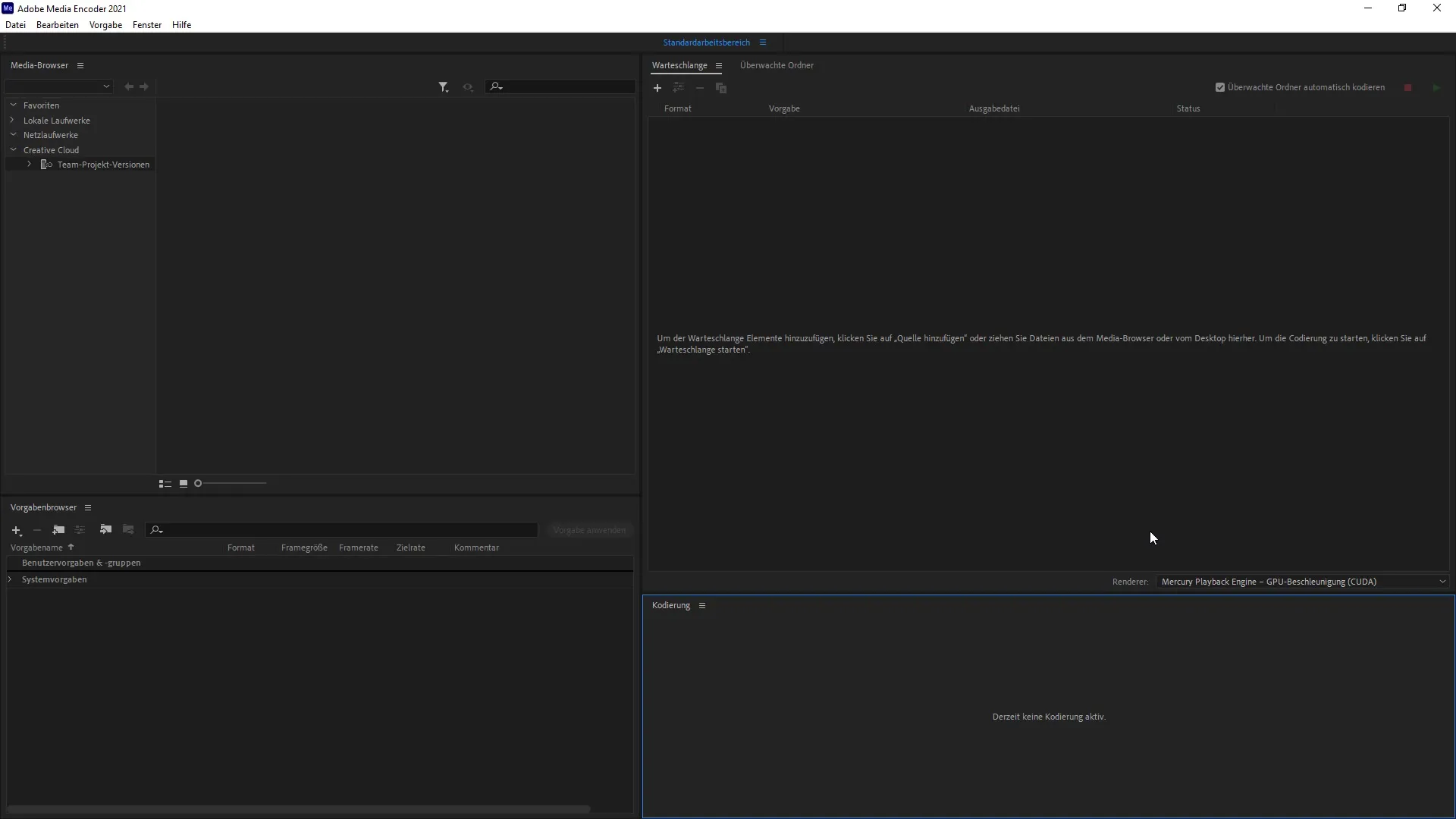The width and height of the screenshot is (1456, 819).
Task: Switch Media-Browser to list view
Action: [x=165, y=484]
